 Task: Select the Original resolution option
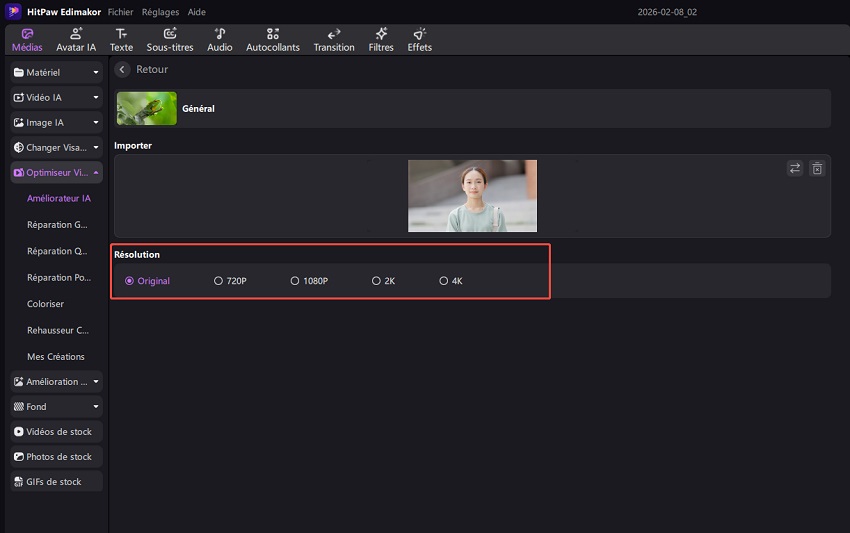pos(147,281)
